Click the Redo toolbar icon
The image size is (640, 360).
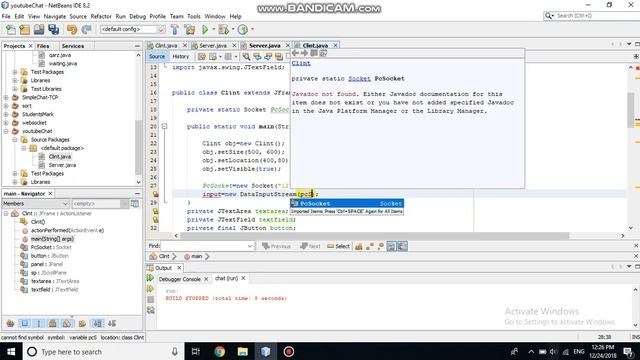click(86, 29)
